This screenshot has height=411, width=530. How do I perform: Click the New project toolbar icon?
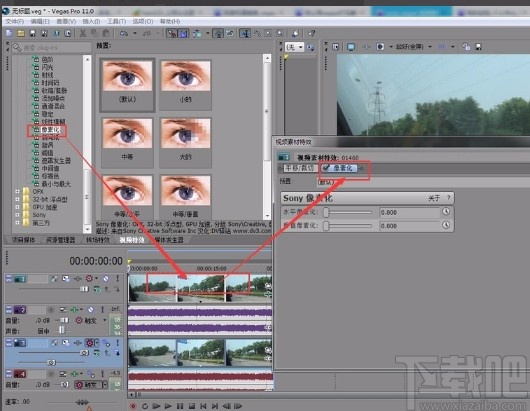9,33
